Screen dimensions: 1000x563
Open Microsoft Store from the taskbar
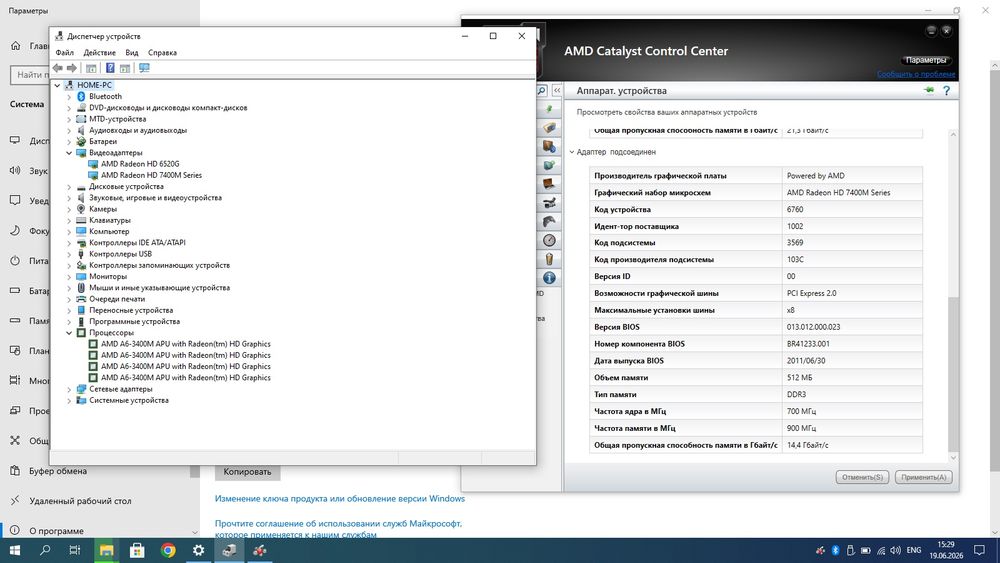point(137,550)
